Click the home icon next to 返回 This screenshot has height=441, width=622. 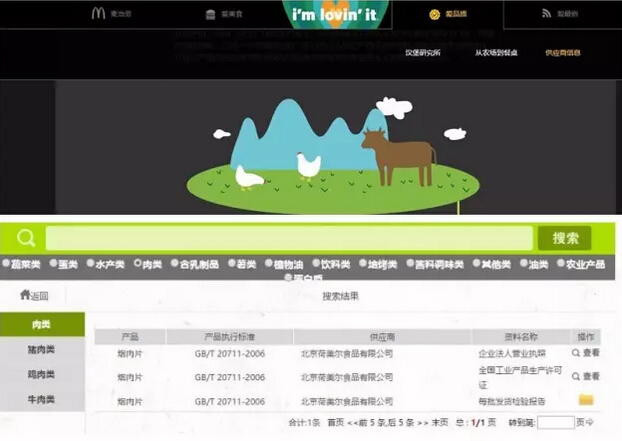coord(25,295)
